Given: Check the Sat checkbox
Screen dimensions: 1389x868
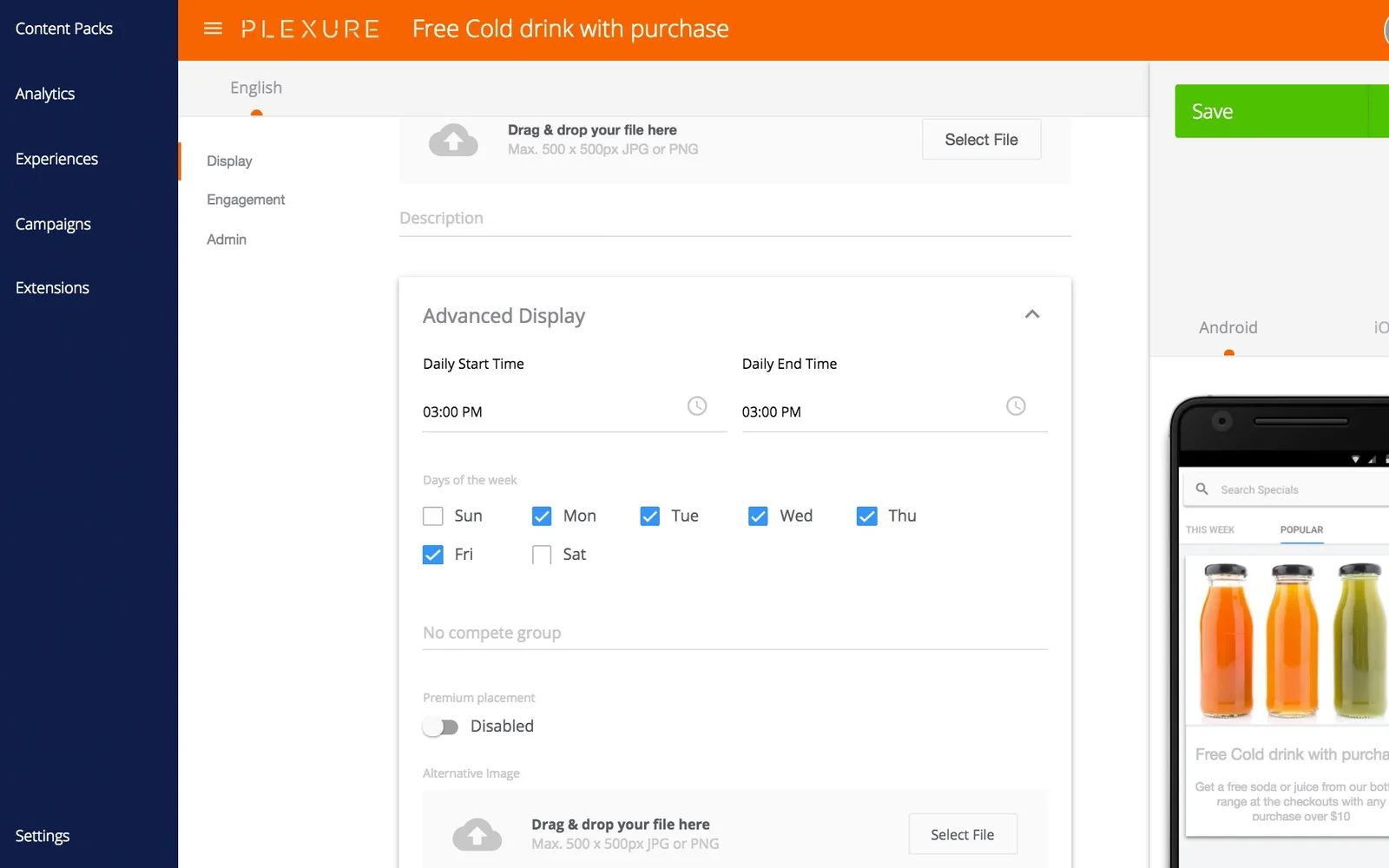Looking at the screenshot, I should [542, 555].
